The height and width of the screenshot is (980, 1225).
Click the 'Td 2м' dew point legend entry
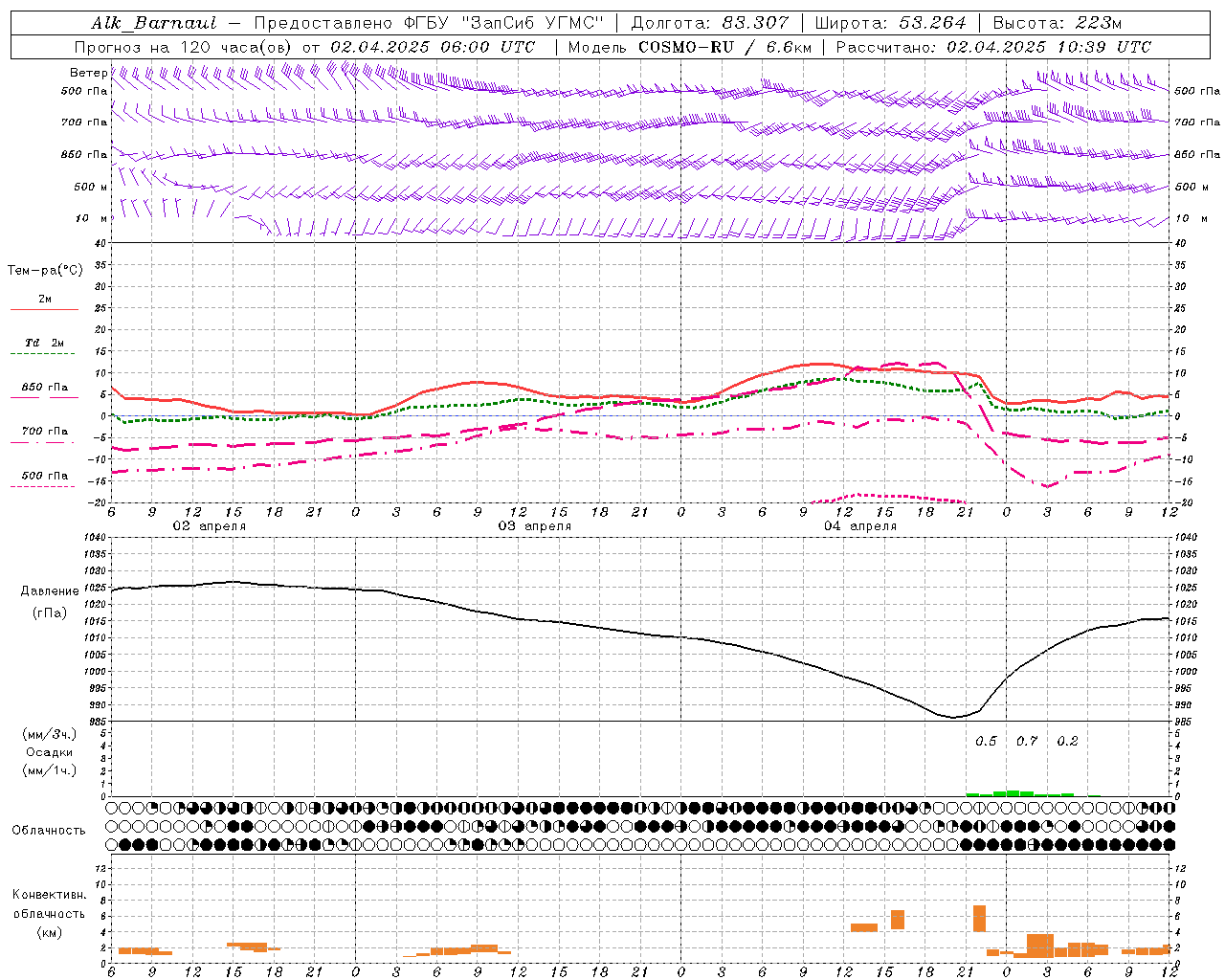click(44, 343)
